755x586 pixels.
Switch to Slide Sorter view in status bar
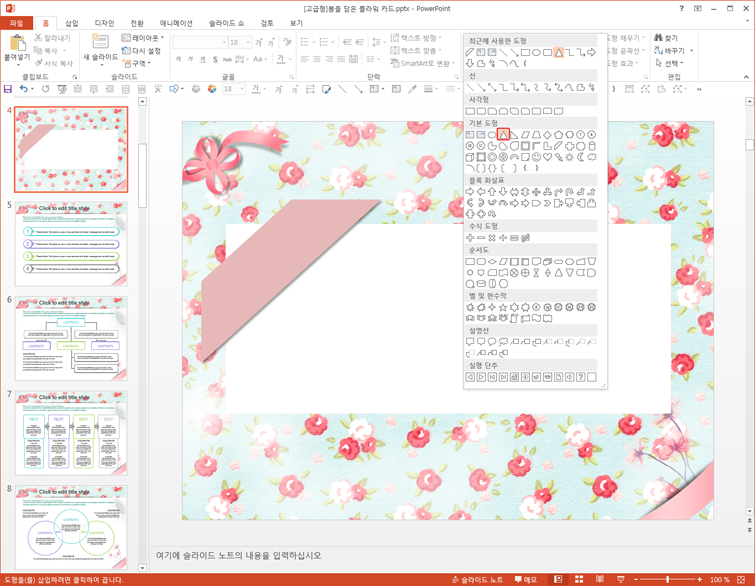pyautogui.click(x=579, y=579)
